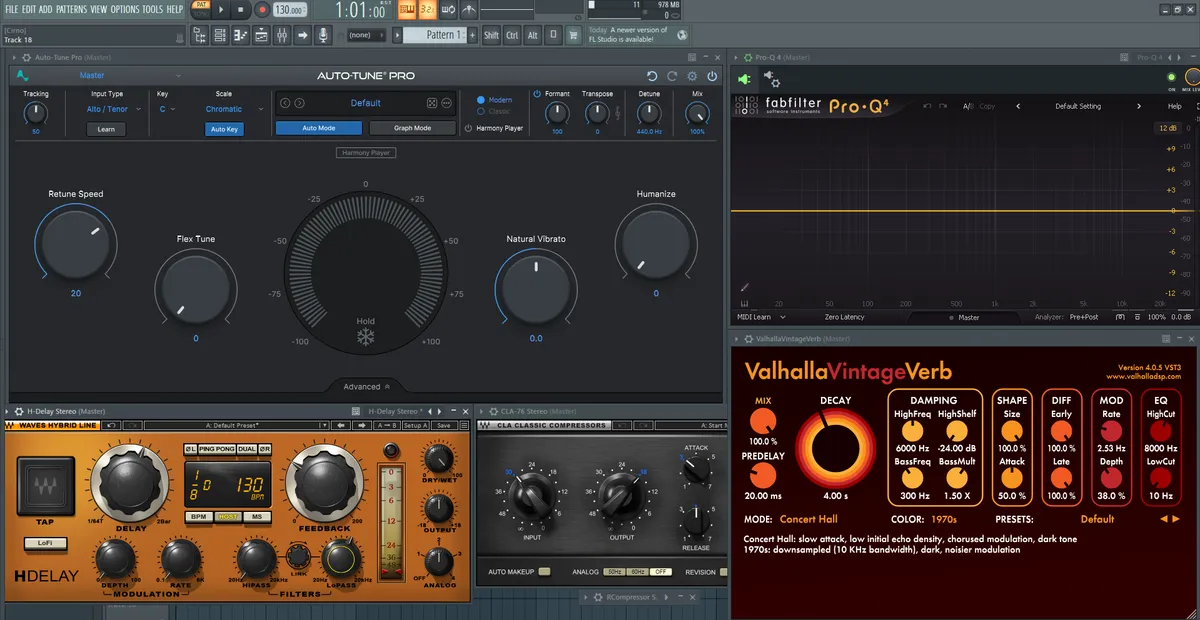Image resolution: width=1200 pixels, height=620 pixels.
Task: Click the Learn button in Auto-Tune
Action: [x=106, y=129]
